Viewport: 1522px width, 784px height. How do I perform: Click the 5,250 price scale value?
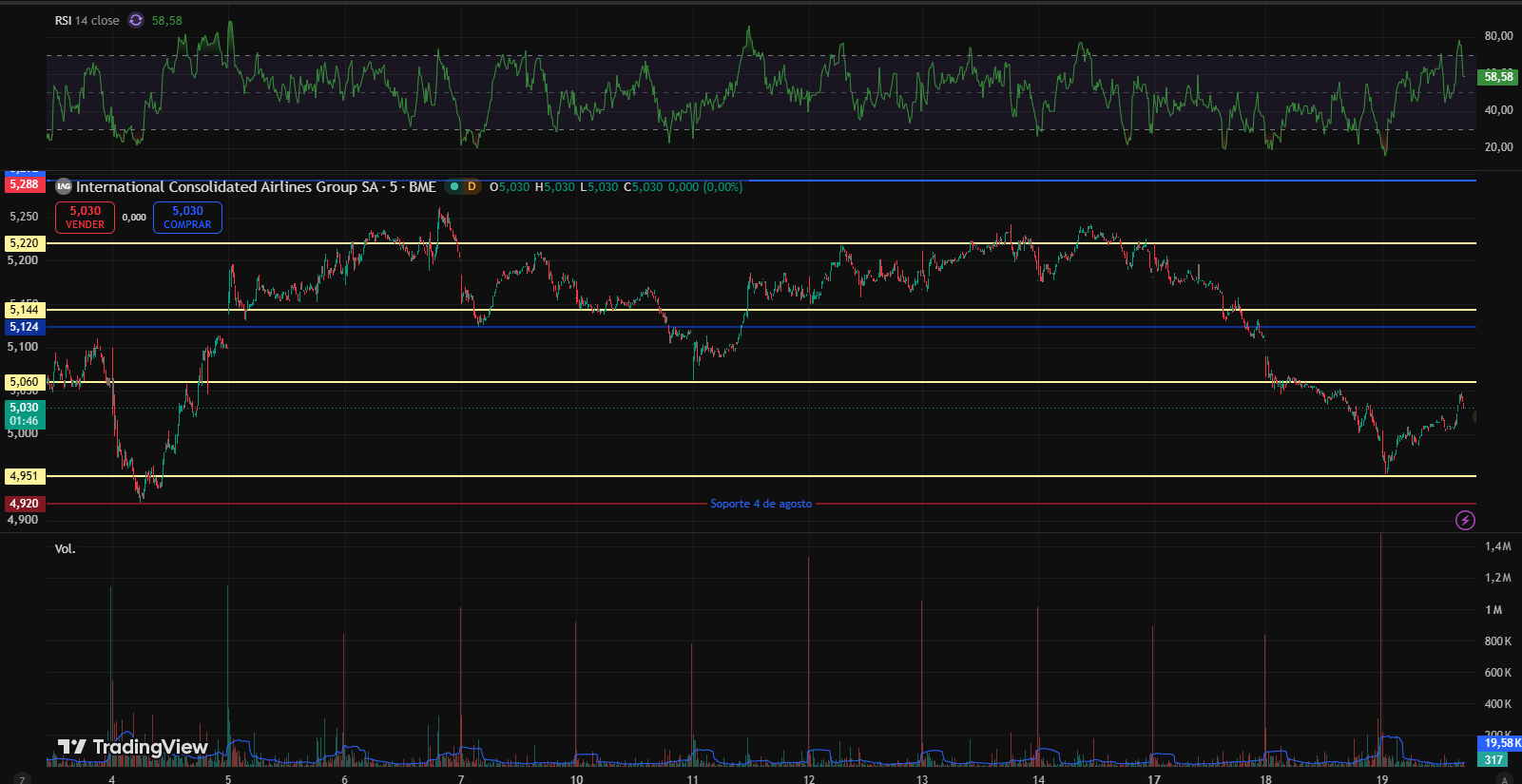tap(24, 217)
